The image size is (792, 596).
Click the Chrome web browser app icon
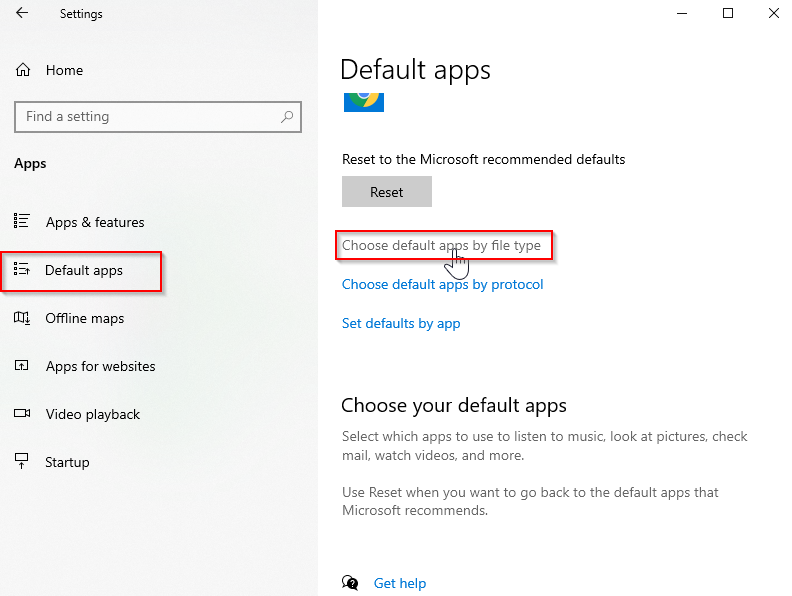pos(364,103)
